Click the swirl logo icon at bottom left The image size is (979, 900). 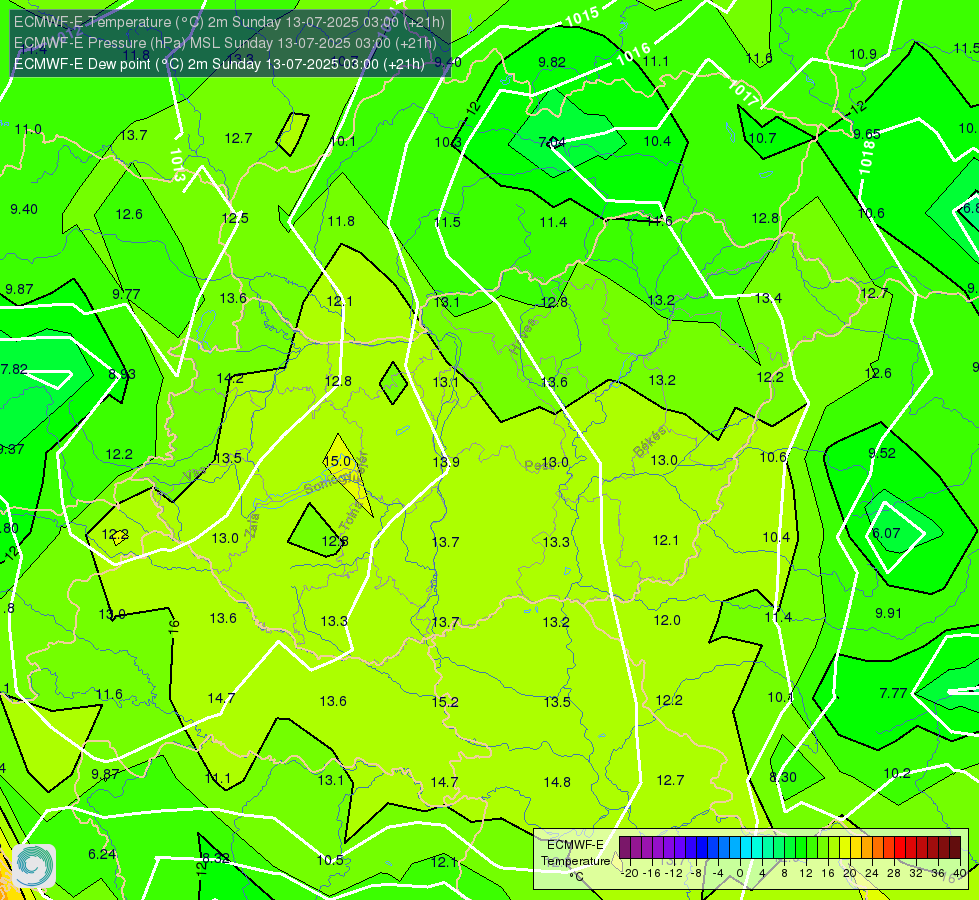tap(34, 866)
